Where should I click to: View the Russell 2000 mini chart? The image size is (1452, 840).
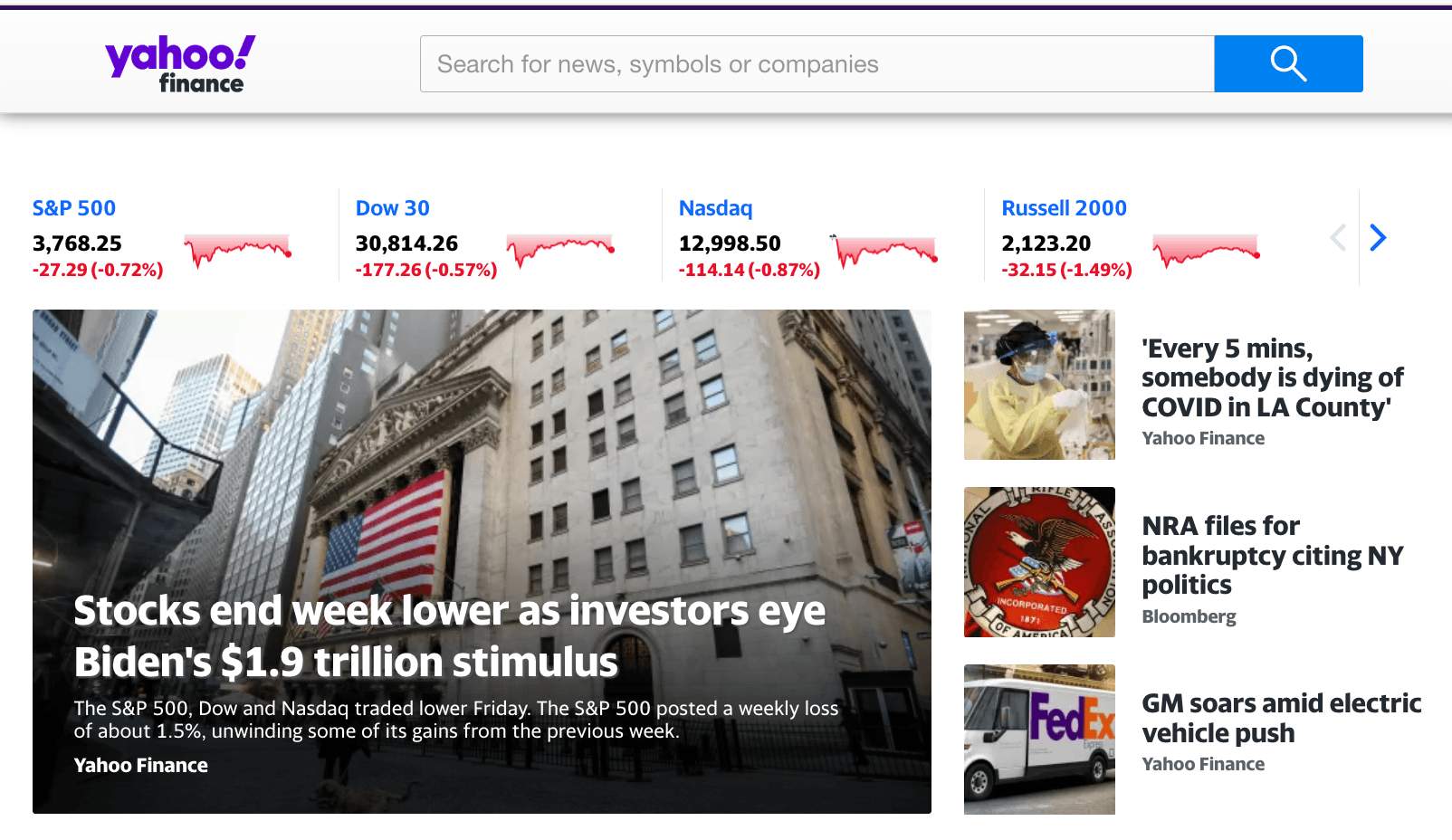pyautogui.click(x=1206, y=251)
